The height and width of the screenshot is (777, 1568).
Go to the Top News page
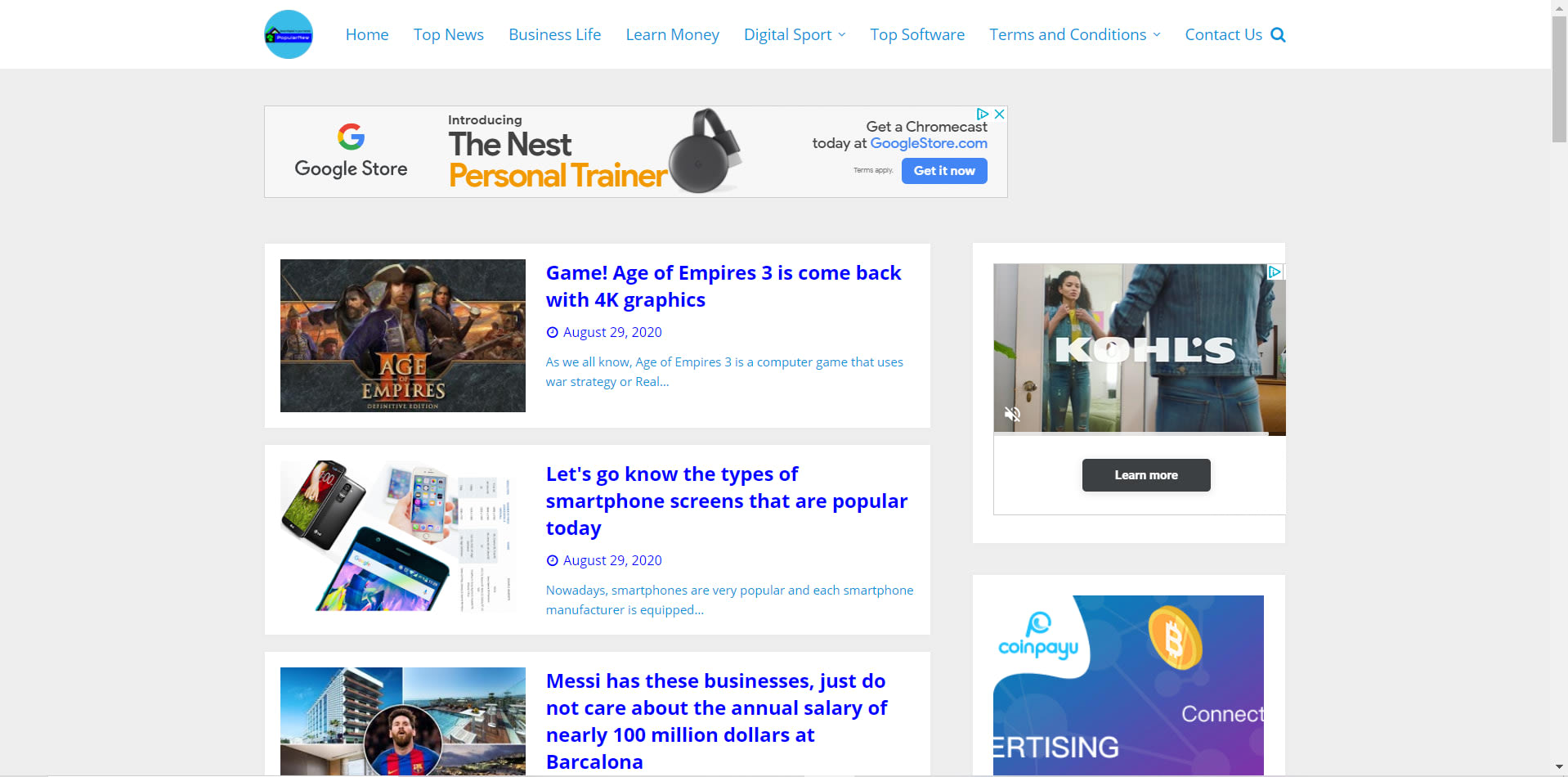pos(448,34)
